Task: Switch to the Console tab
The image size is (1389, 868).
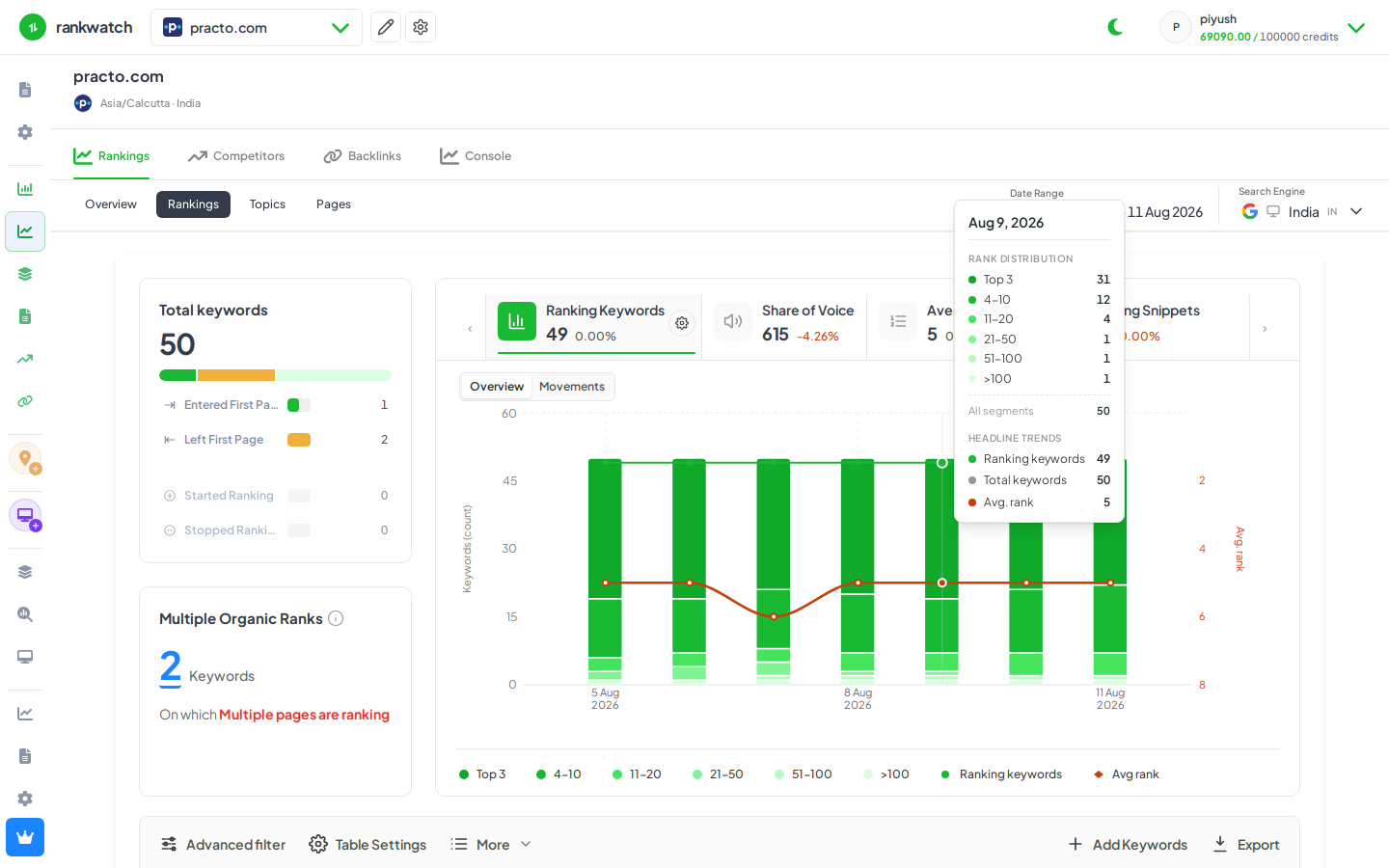Action: click(x=476, y=156)
